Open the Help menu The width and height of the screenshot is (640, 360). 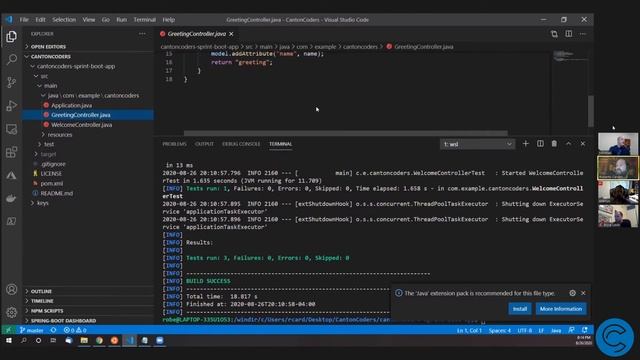(169, 20)
